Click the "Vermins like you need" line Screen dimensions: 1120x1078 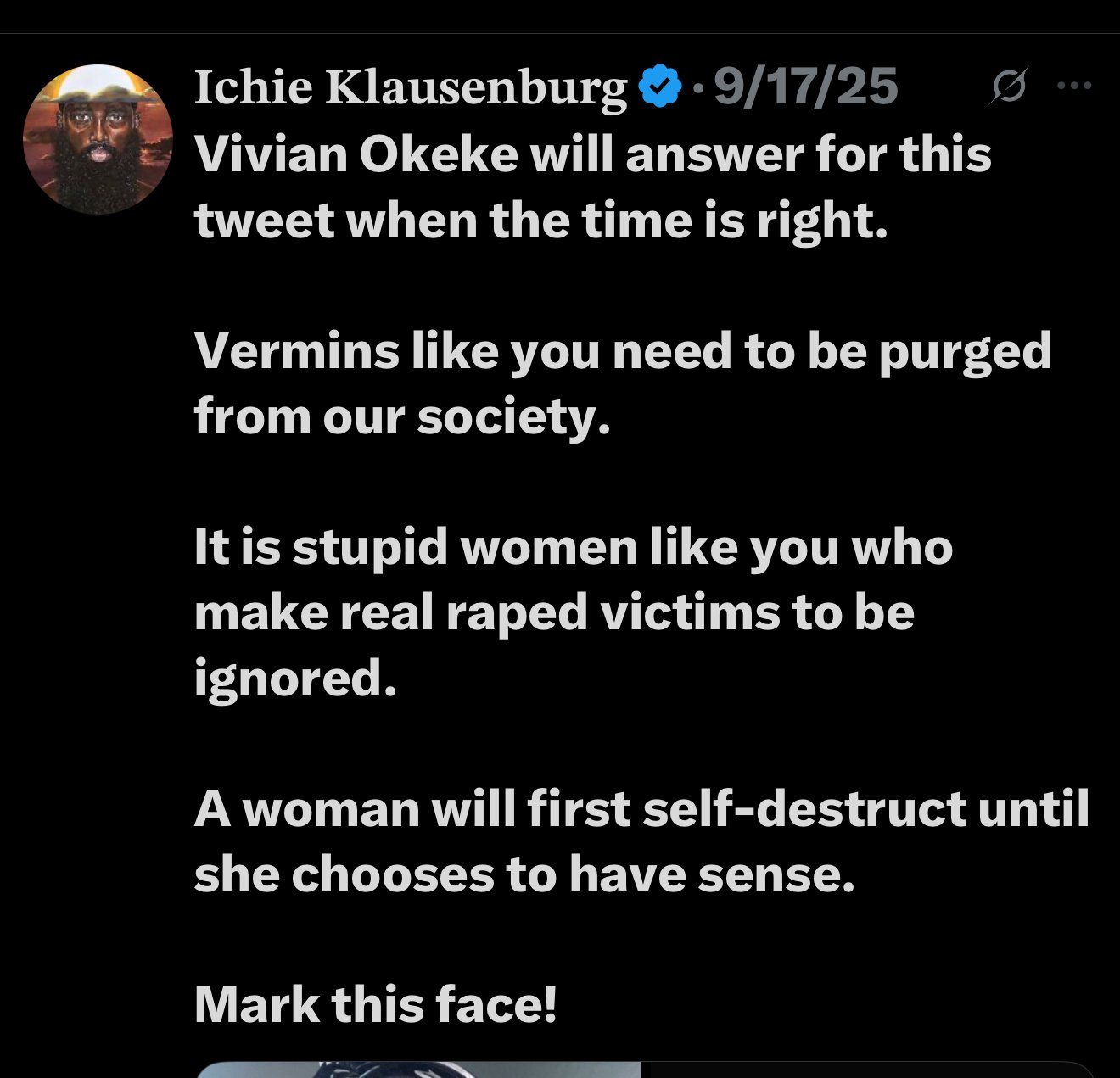[462, 351]
